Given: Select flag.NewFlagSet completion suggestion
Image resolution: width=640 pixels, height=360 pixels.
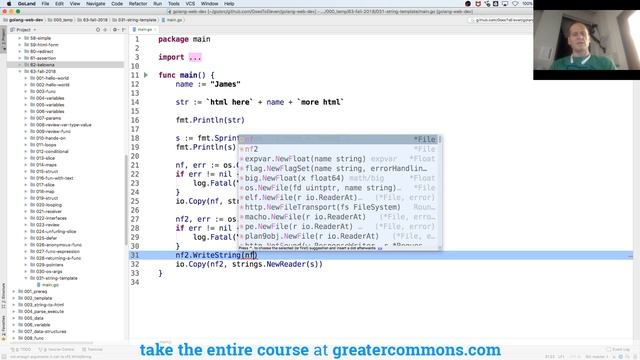Looking at the screenshot, I should 339,169.
